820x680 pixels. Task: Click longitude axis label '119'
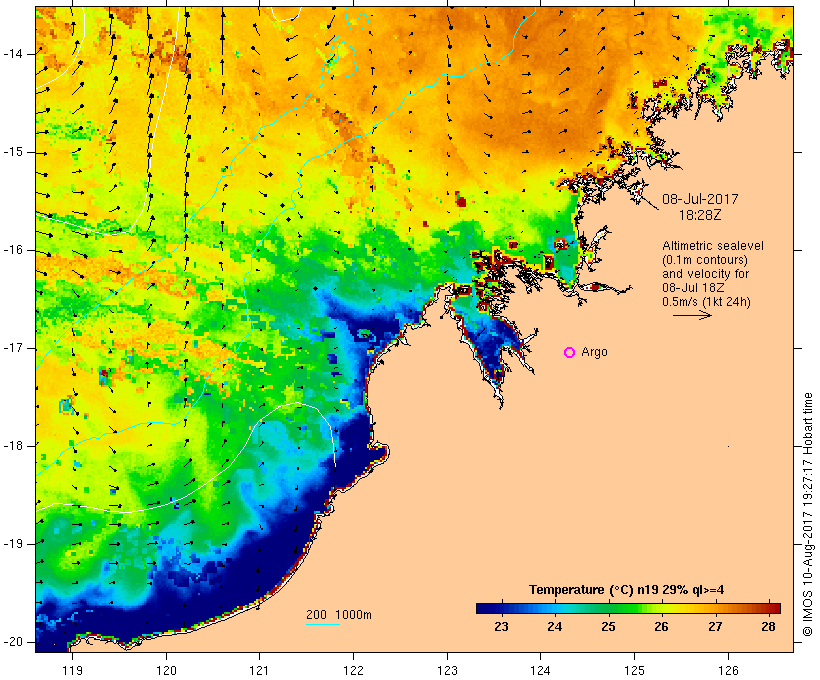tap(72, 670)
